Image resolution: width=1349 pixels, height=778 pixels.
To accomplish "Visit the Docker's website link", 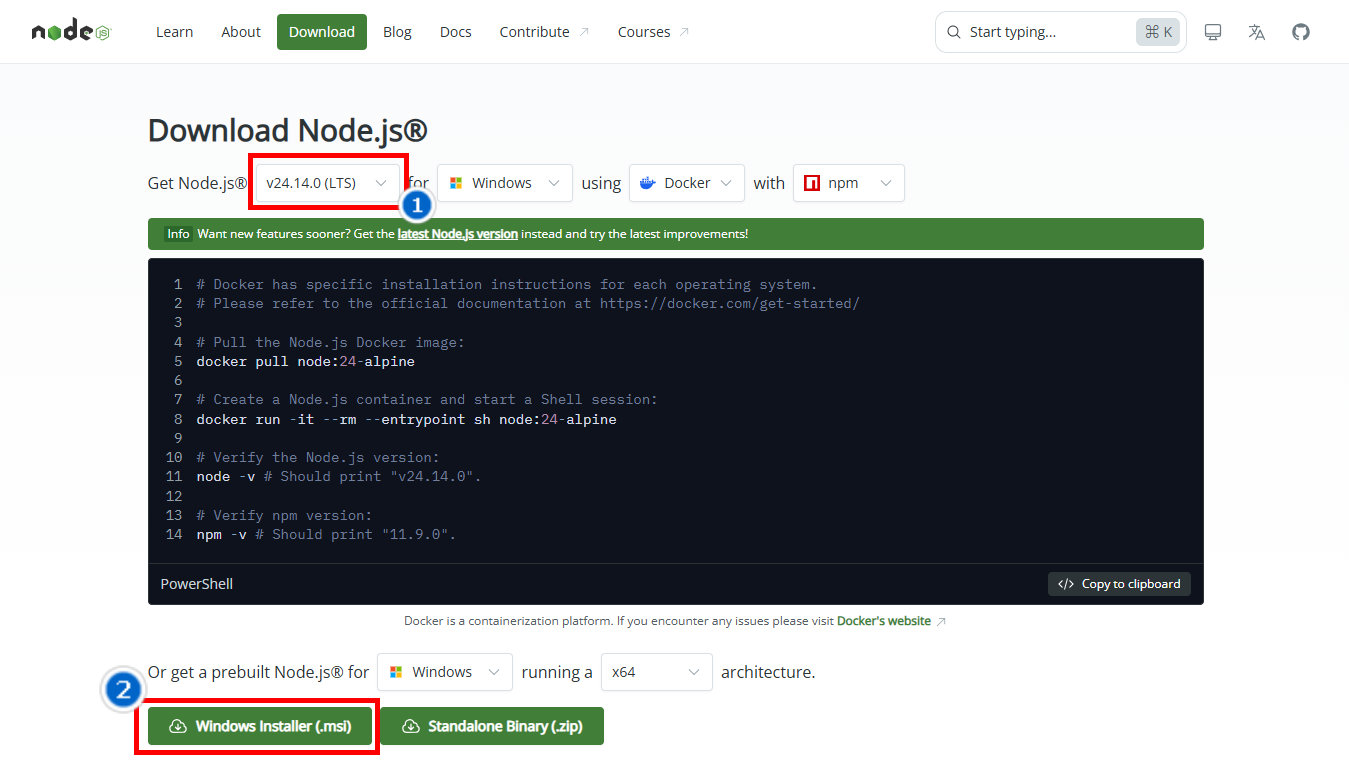I will (884, 621).
